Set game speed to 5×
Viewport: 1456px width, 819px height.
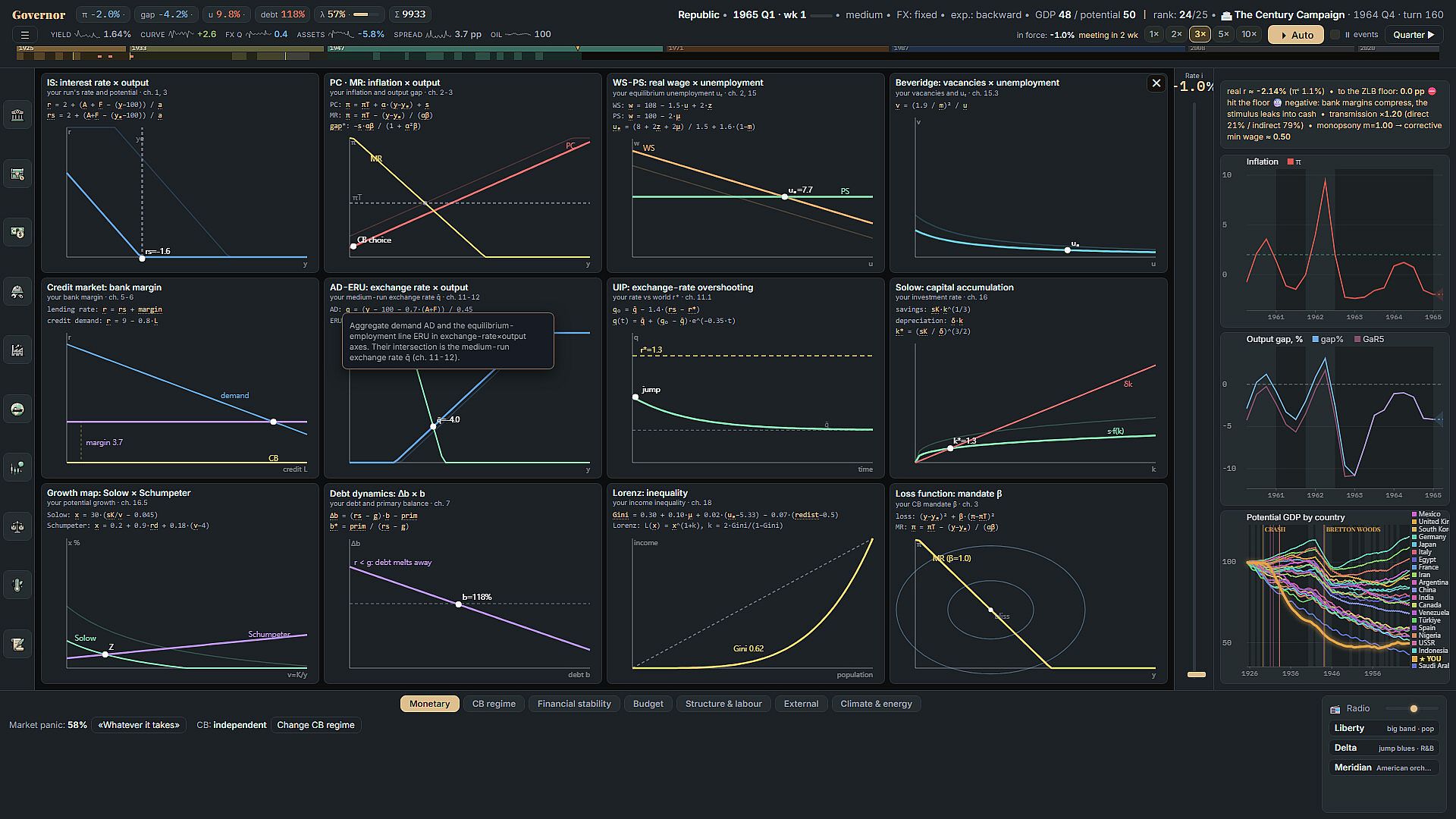(x=1223, y=34)
